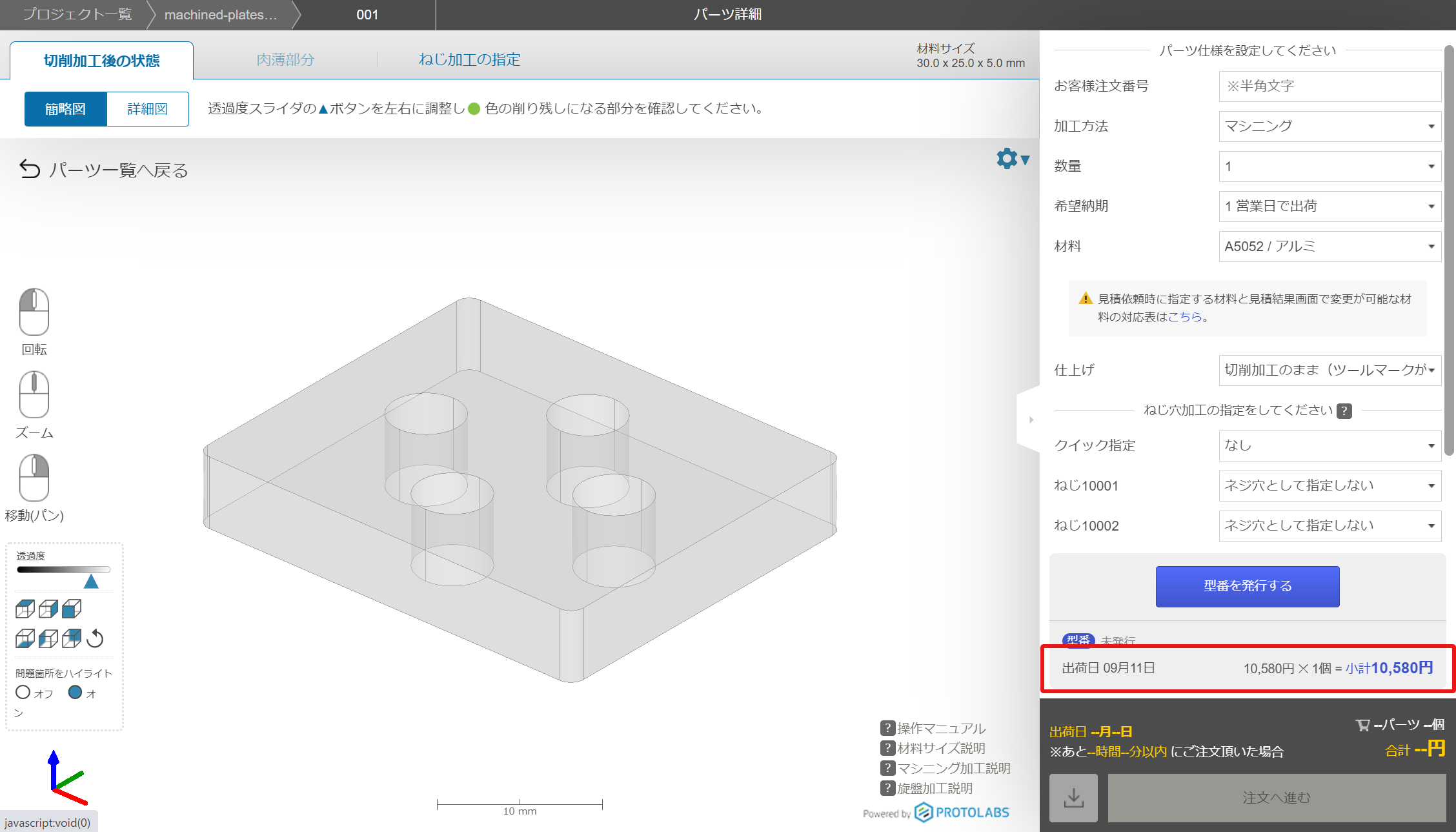
Task: Click パーツ一覧へ戻る link text
Action: tap(119, 170)
